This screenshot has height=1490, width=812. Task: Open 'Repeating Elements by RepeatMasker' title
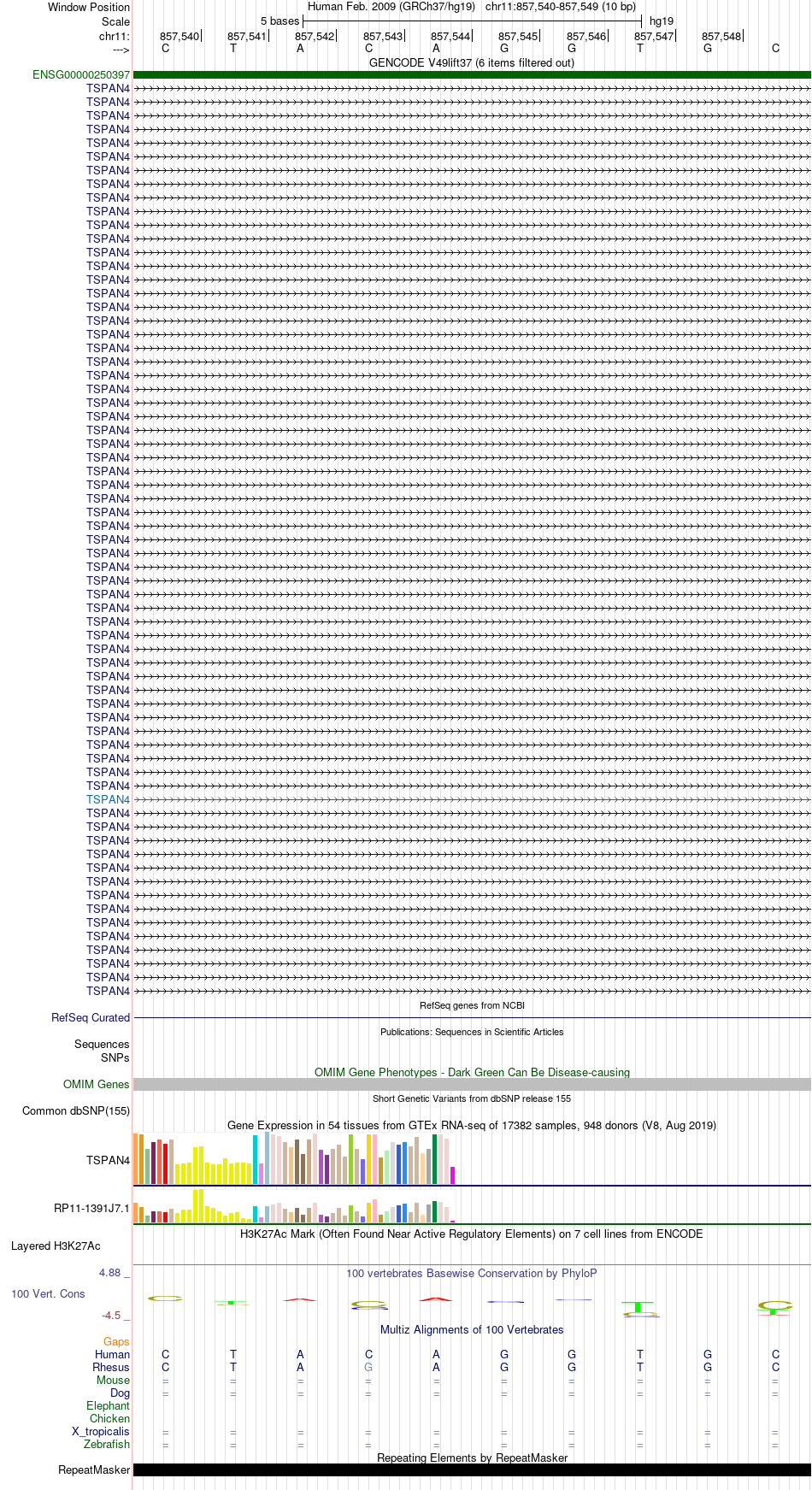[x=472, y=1458]
